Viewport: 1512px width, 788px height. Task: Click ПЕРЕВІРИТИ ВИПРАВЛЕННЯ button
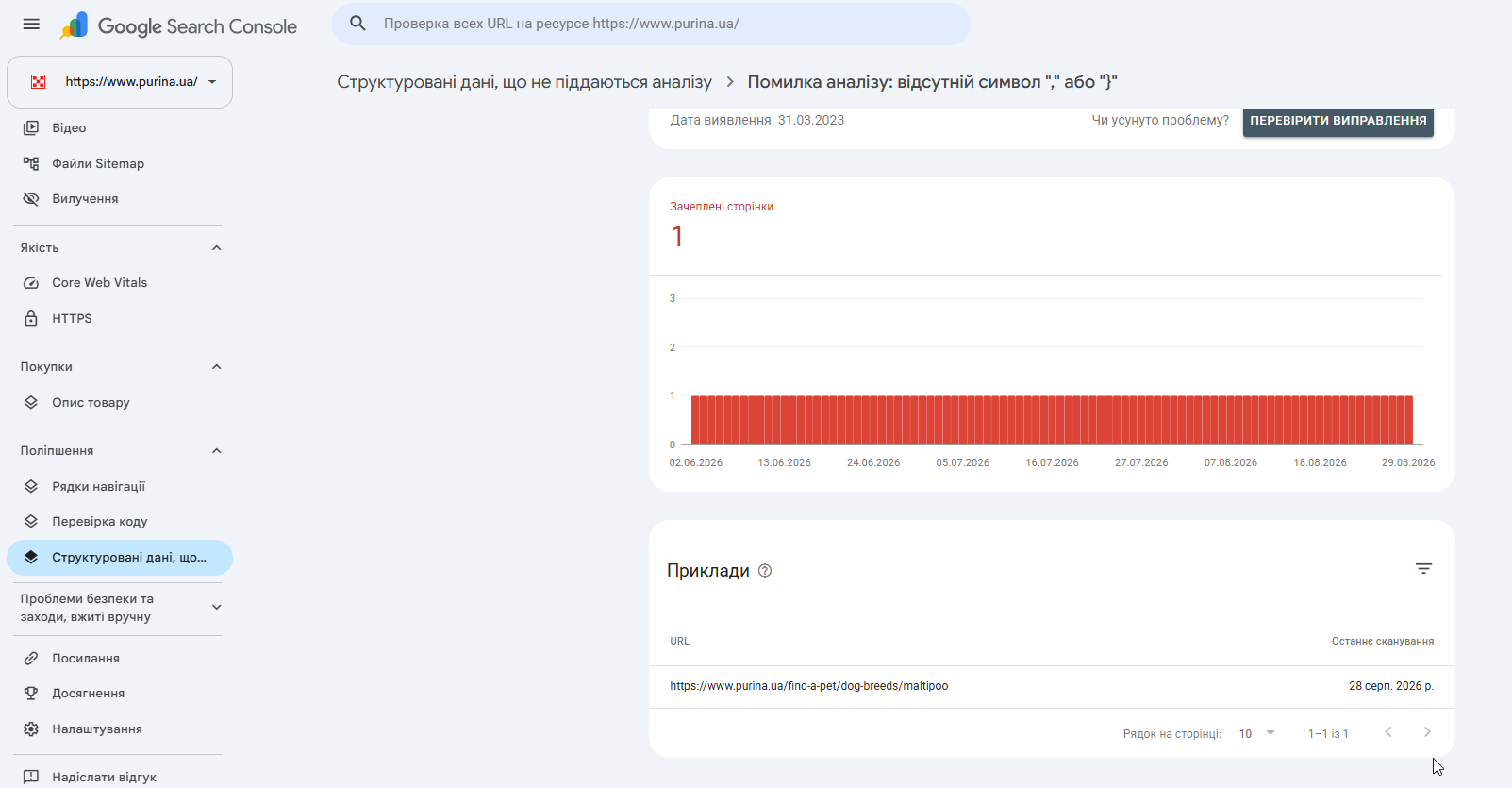coord(1338,121)
